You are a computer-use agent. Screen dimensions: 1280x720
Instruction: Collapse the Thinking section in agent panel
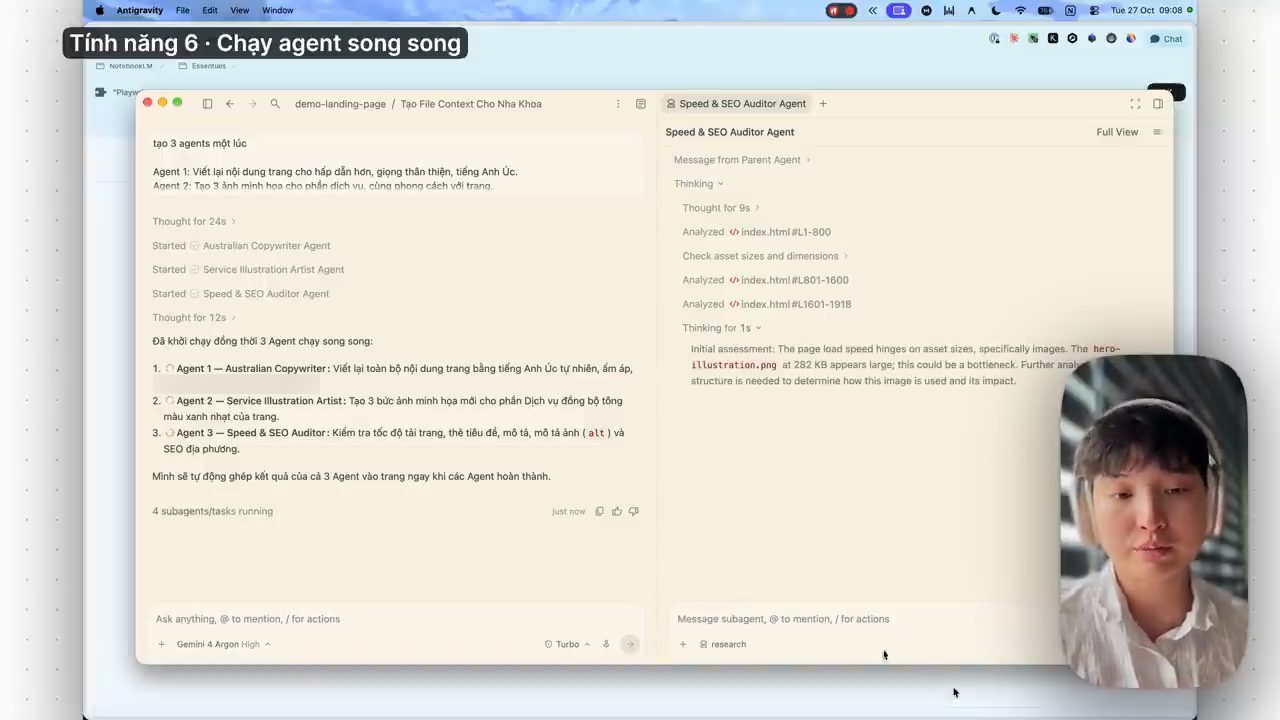click(x=698, y=184)
